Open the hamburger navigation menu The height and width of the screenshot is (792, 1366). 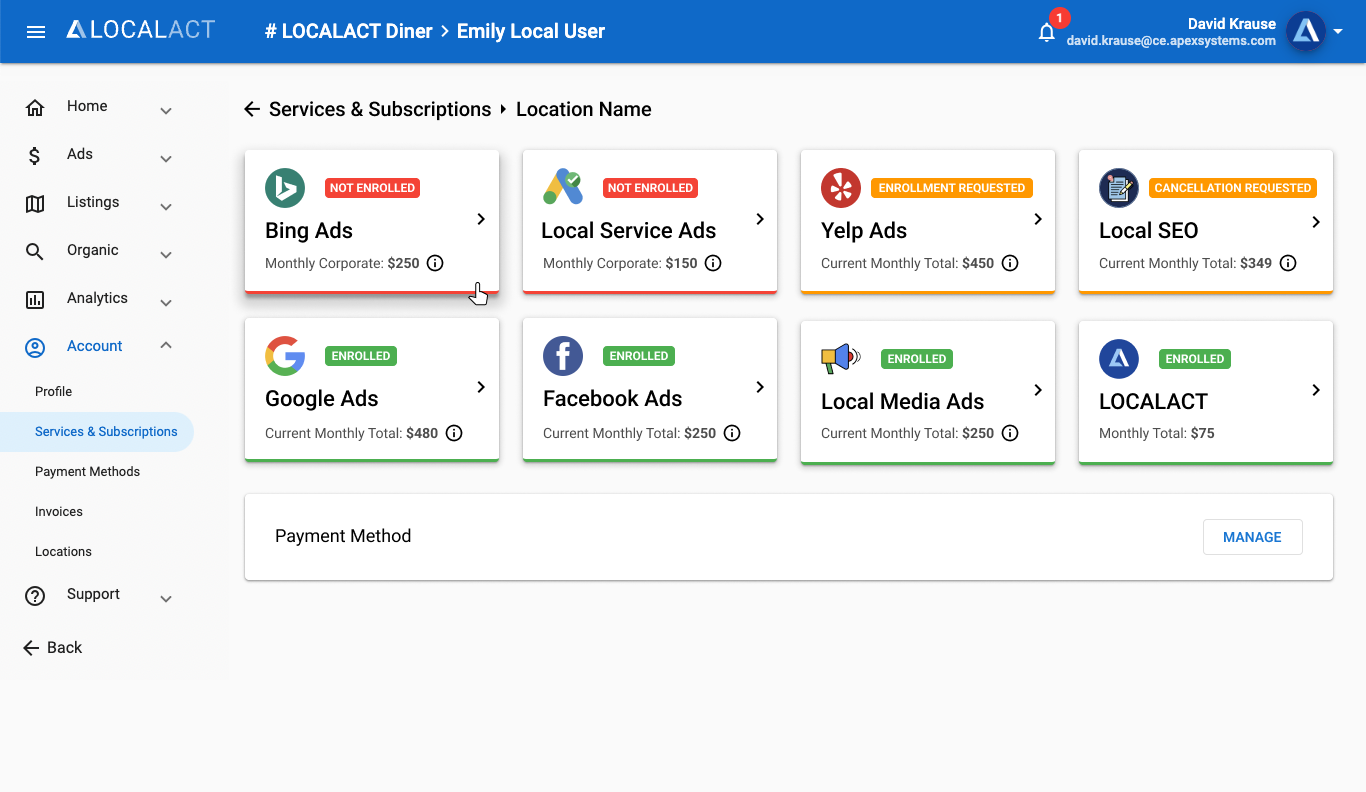point(36,32)
